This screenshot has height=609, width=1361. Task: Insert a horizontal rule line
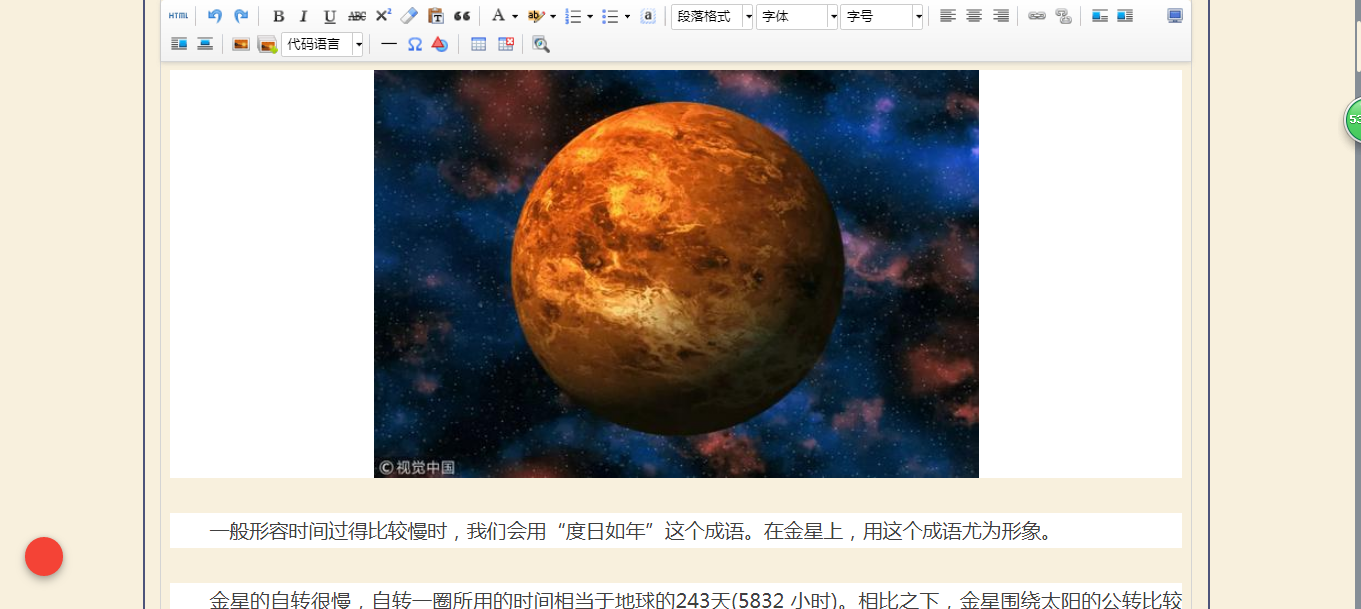click(389, 44)
